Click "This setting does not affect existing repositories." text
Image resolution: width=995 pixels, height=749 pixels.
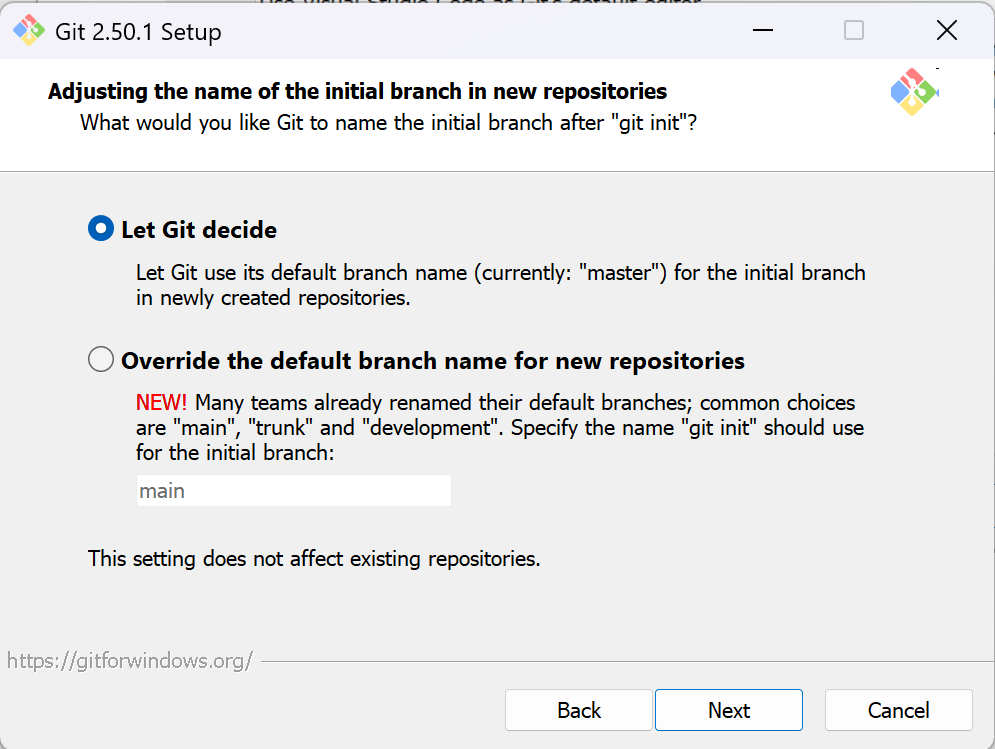coord(314,559)
